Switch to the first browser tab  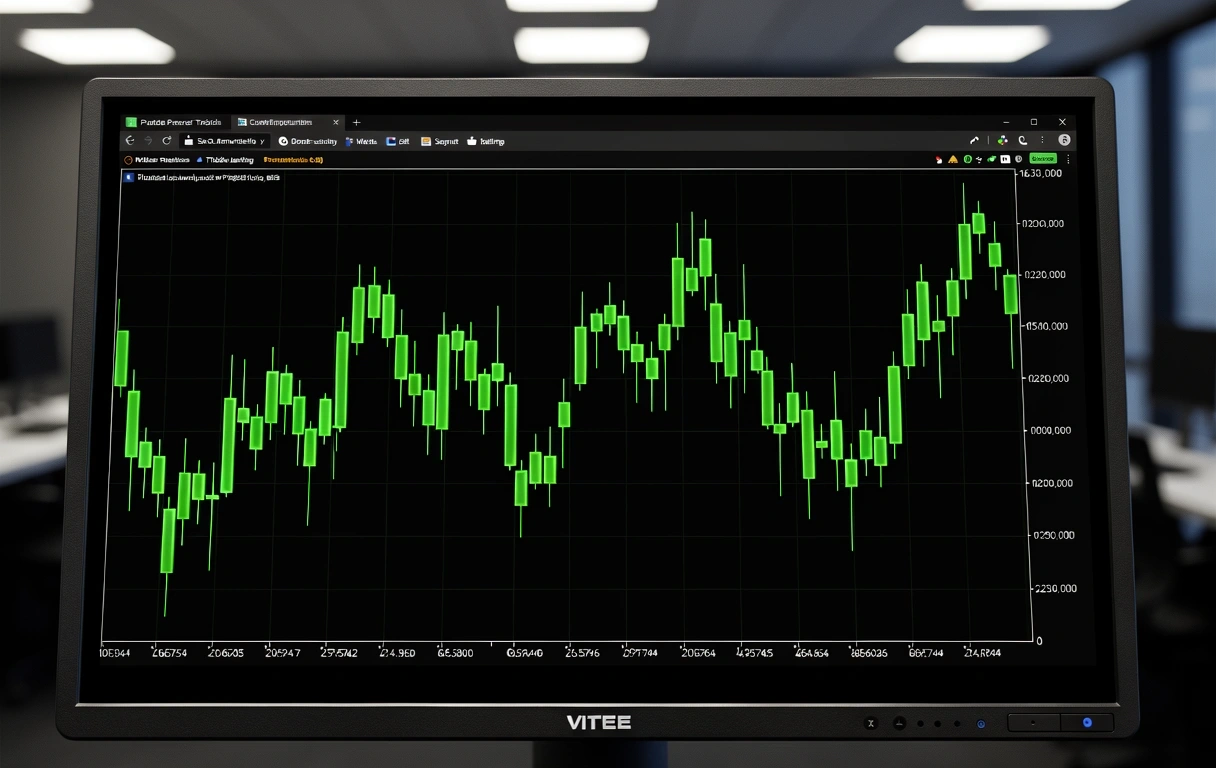click(175, 122)
